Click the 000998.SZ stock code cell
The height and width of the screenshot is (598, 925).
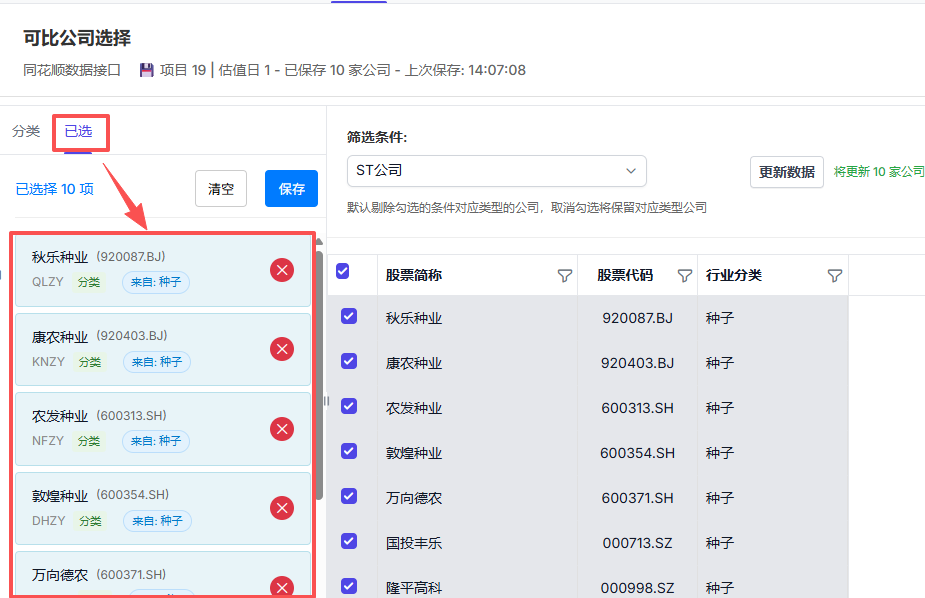tap(637, 588)
